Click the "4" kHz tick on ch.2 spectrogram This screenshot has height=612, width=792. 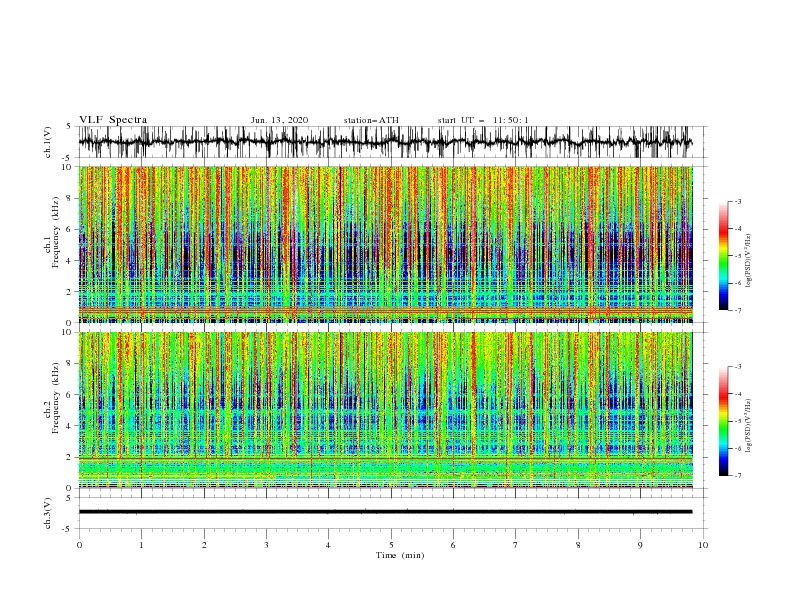coord(70,426)
